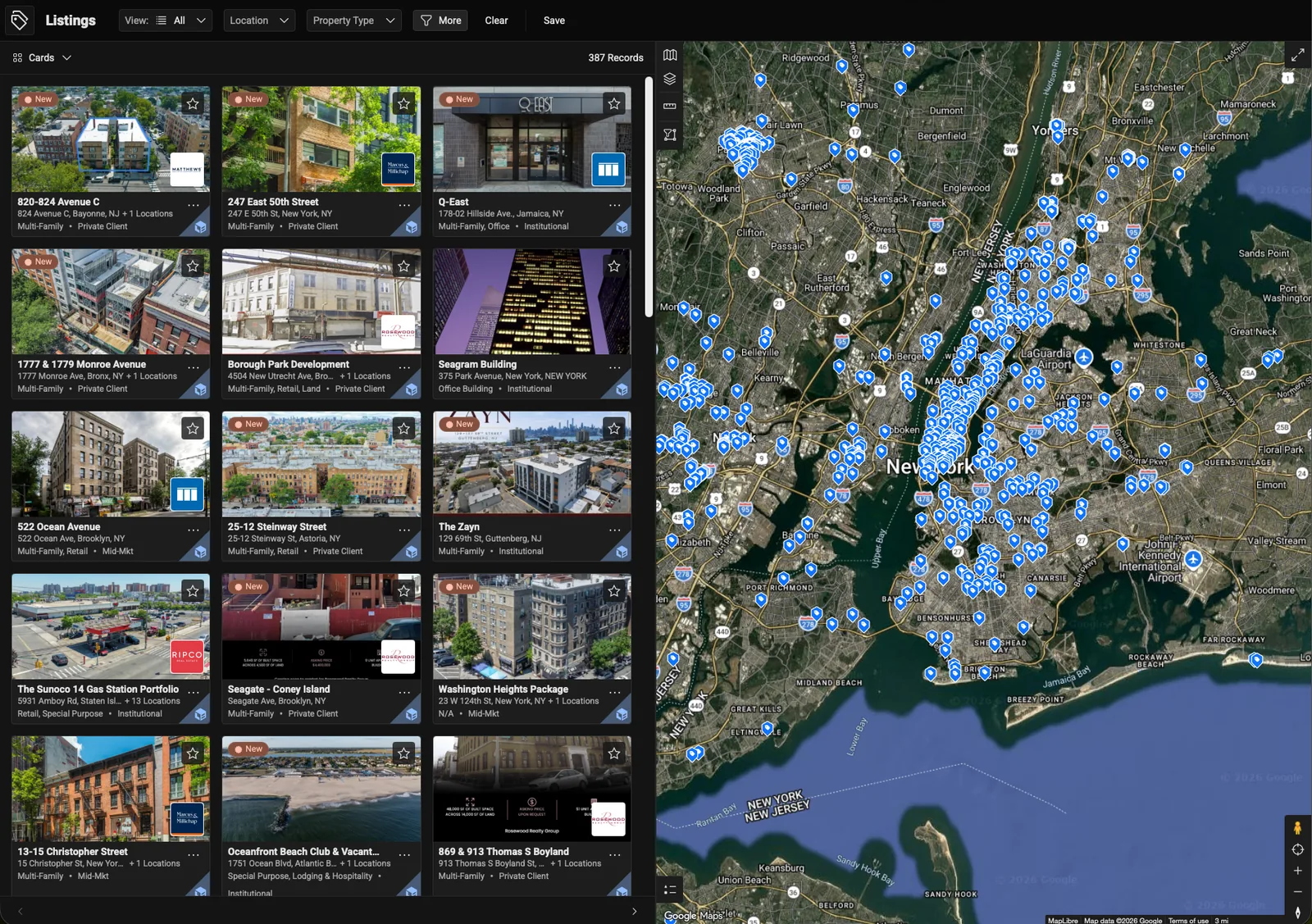Clear all applied filters
This screenshot has width=1312, height=924.
coord(496,20)
